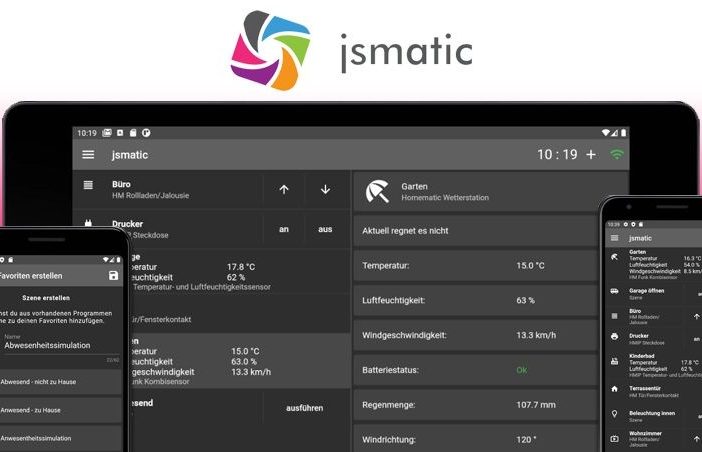Tap the Terrassentür home icon
Screen dimensions: 702x452
click(x=614, y=389)
